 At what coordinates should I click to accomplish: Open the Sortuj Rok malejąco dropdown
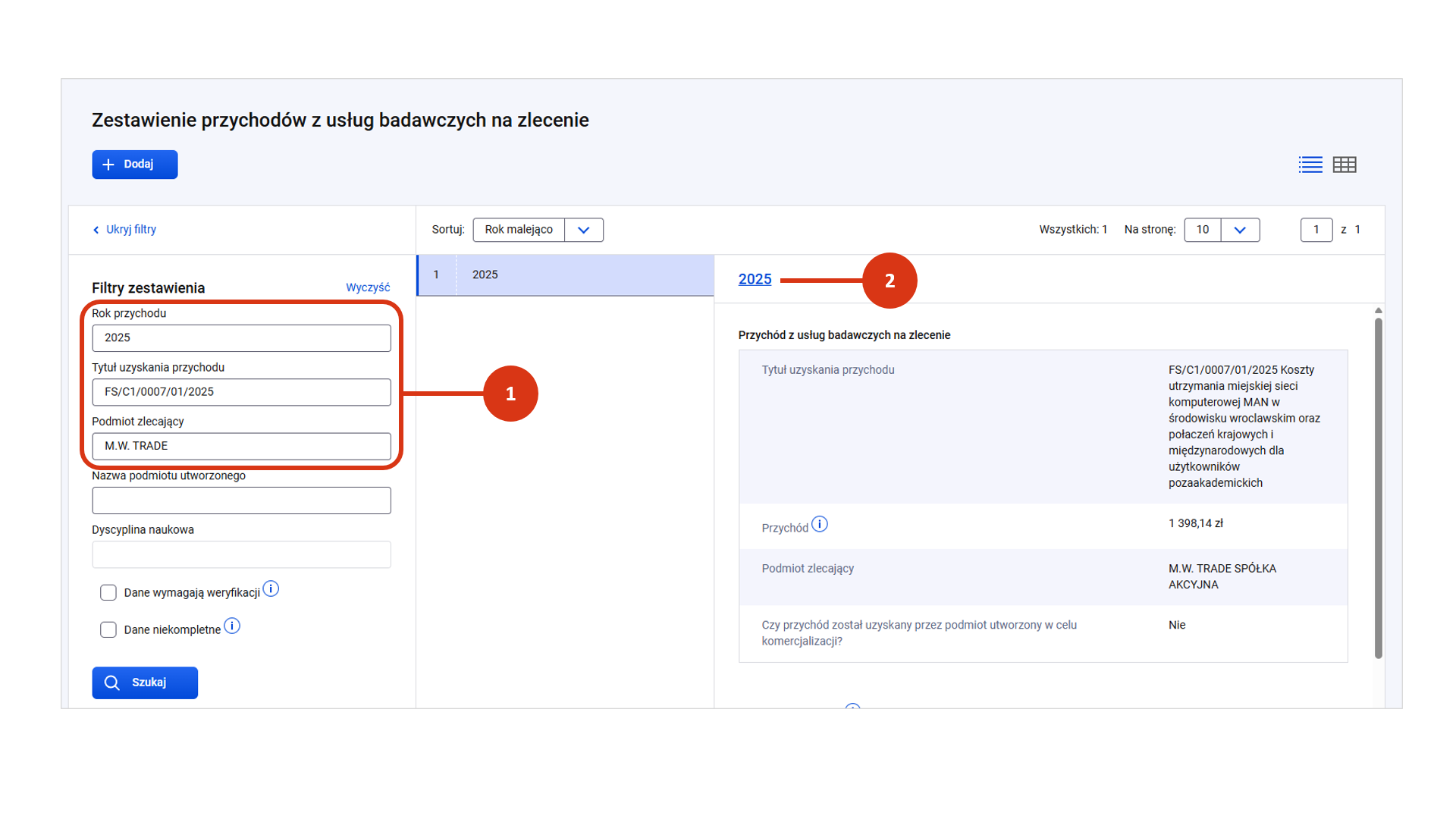tap(583, 230)
